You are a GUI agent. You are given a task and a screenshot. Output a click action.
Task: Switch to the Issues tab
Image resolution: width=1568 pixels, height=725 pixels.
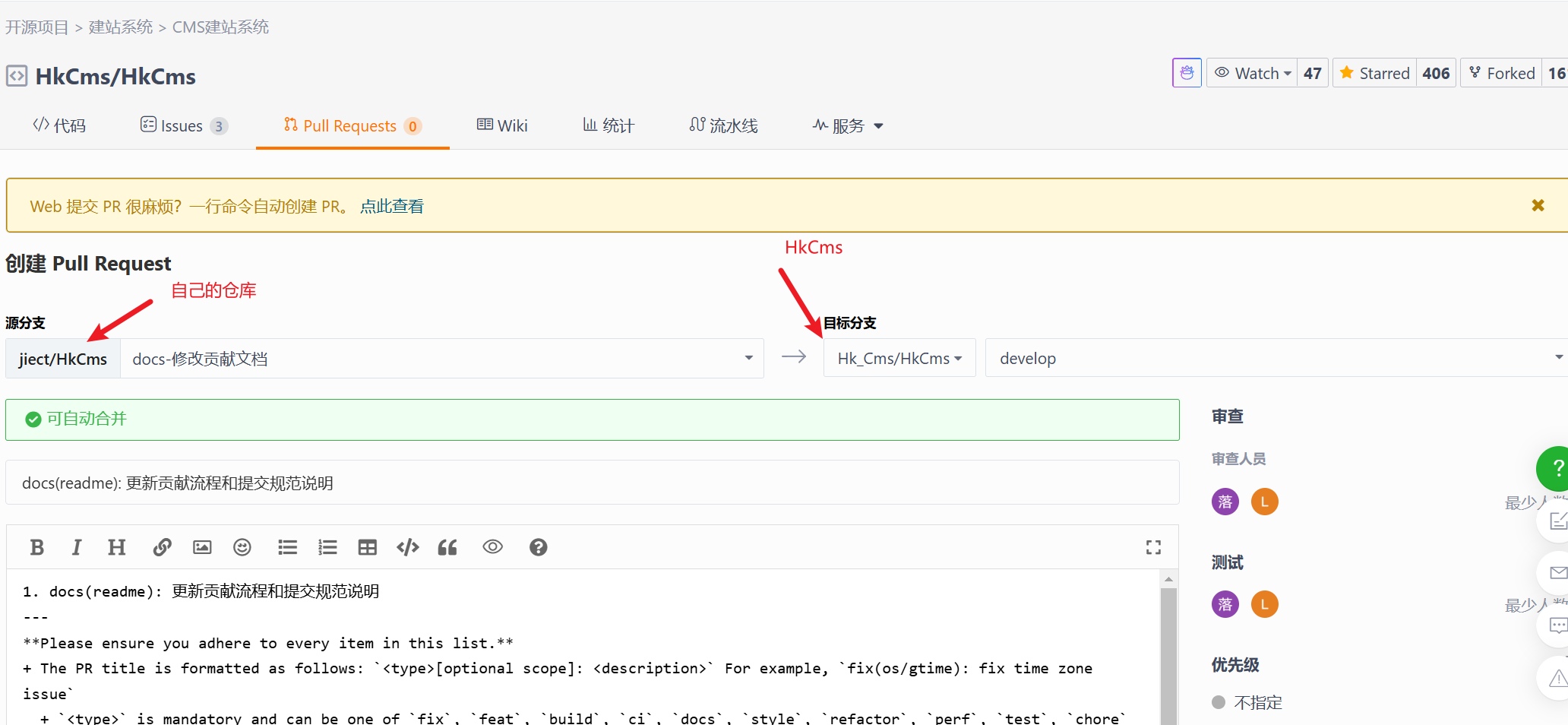[183, 126]
